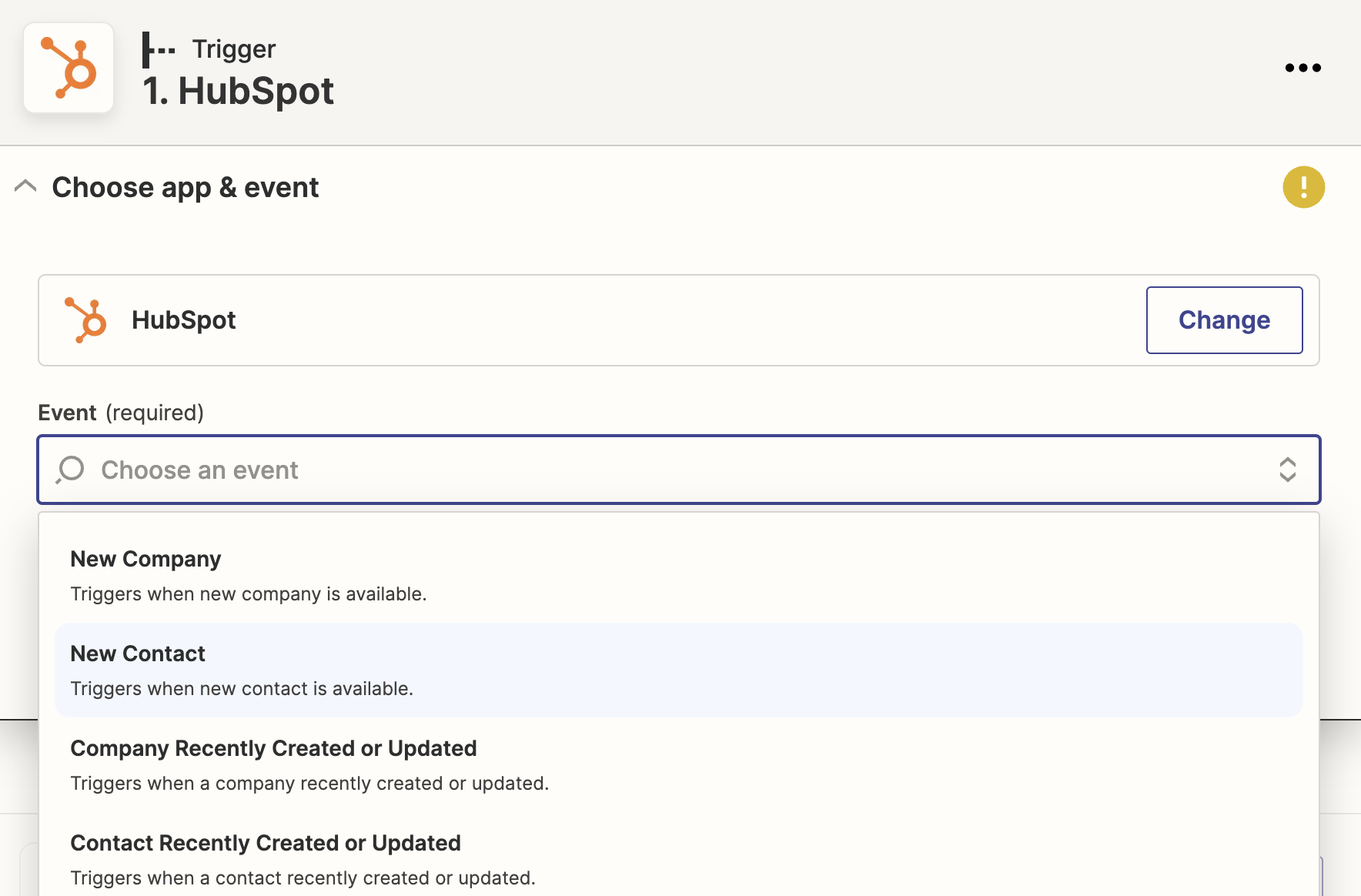The height and width of the screenshot is (896, 1361).
Task: Collapse the Choose app & event section
Action: 25,186
